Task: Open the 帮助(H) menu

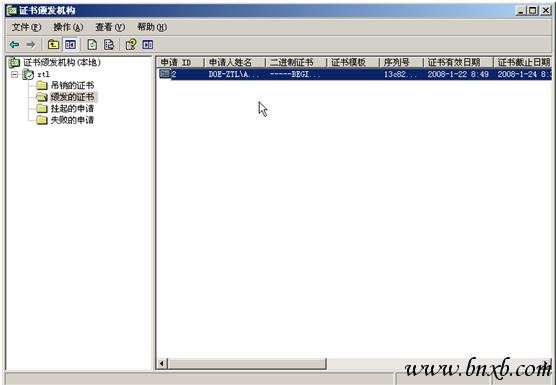Action: pos(152,27)
